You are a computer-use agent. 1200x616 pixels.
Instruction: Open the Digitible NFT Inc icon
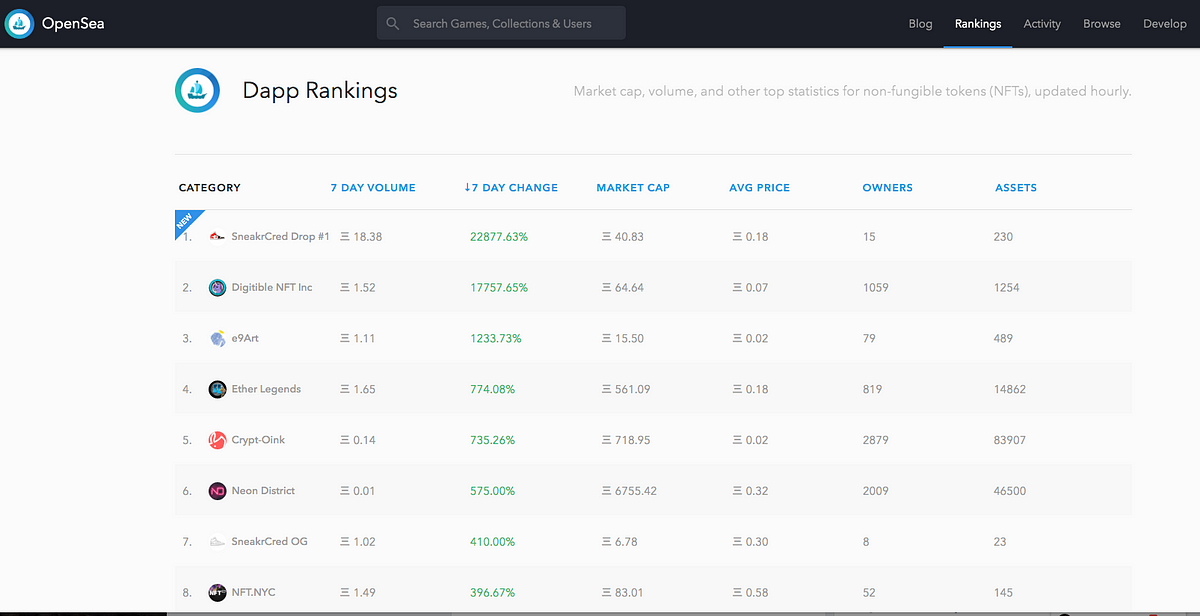point(217,288)
